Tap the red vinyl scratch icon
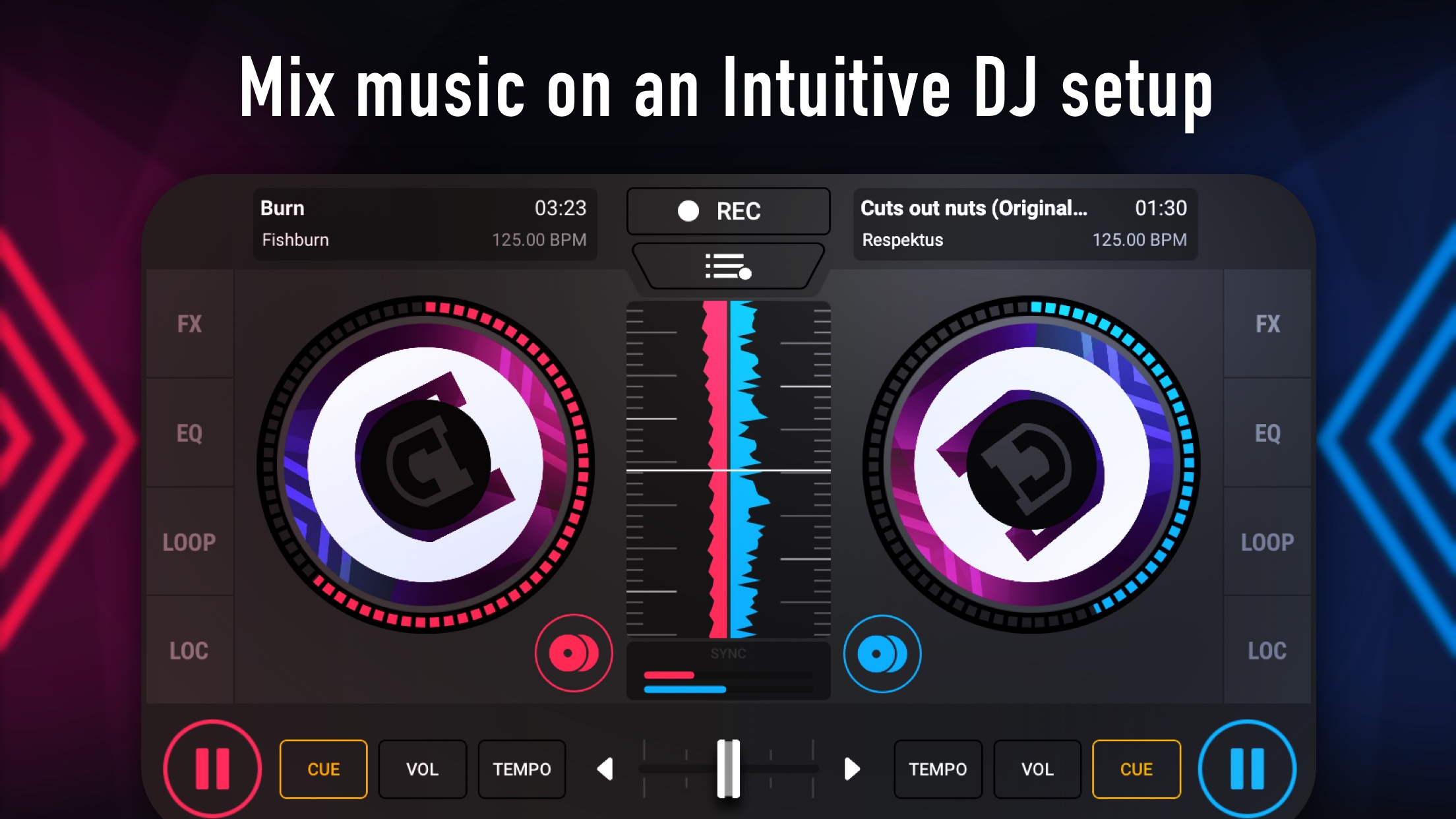This screenshot has height=819, width=1456. click(574, 653)
